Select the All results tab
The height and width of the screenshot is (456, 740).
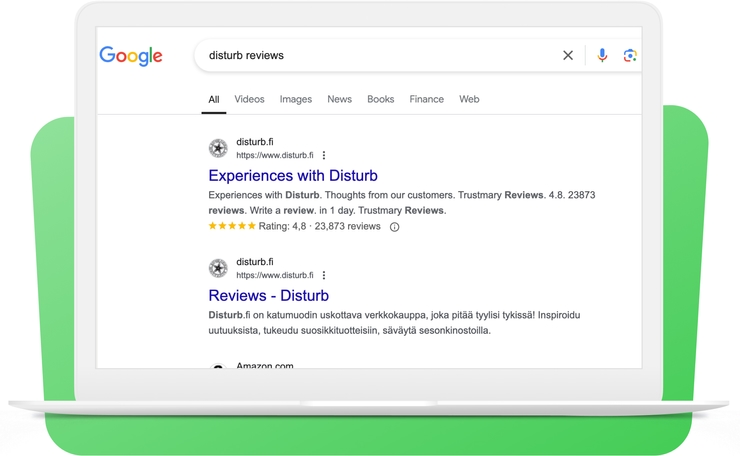(214, 99)
